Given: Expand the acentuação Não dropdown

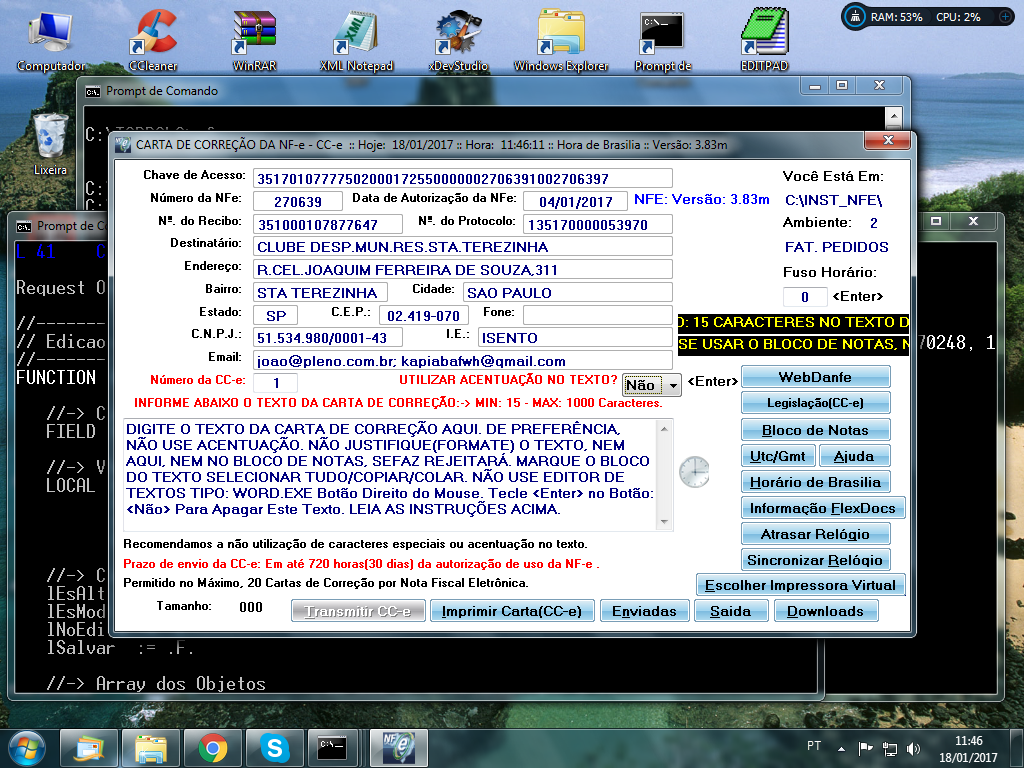Looking at the screenshot, I should 673,385.
